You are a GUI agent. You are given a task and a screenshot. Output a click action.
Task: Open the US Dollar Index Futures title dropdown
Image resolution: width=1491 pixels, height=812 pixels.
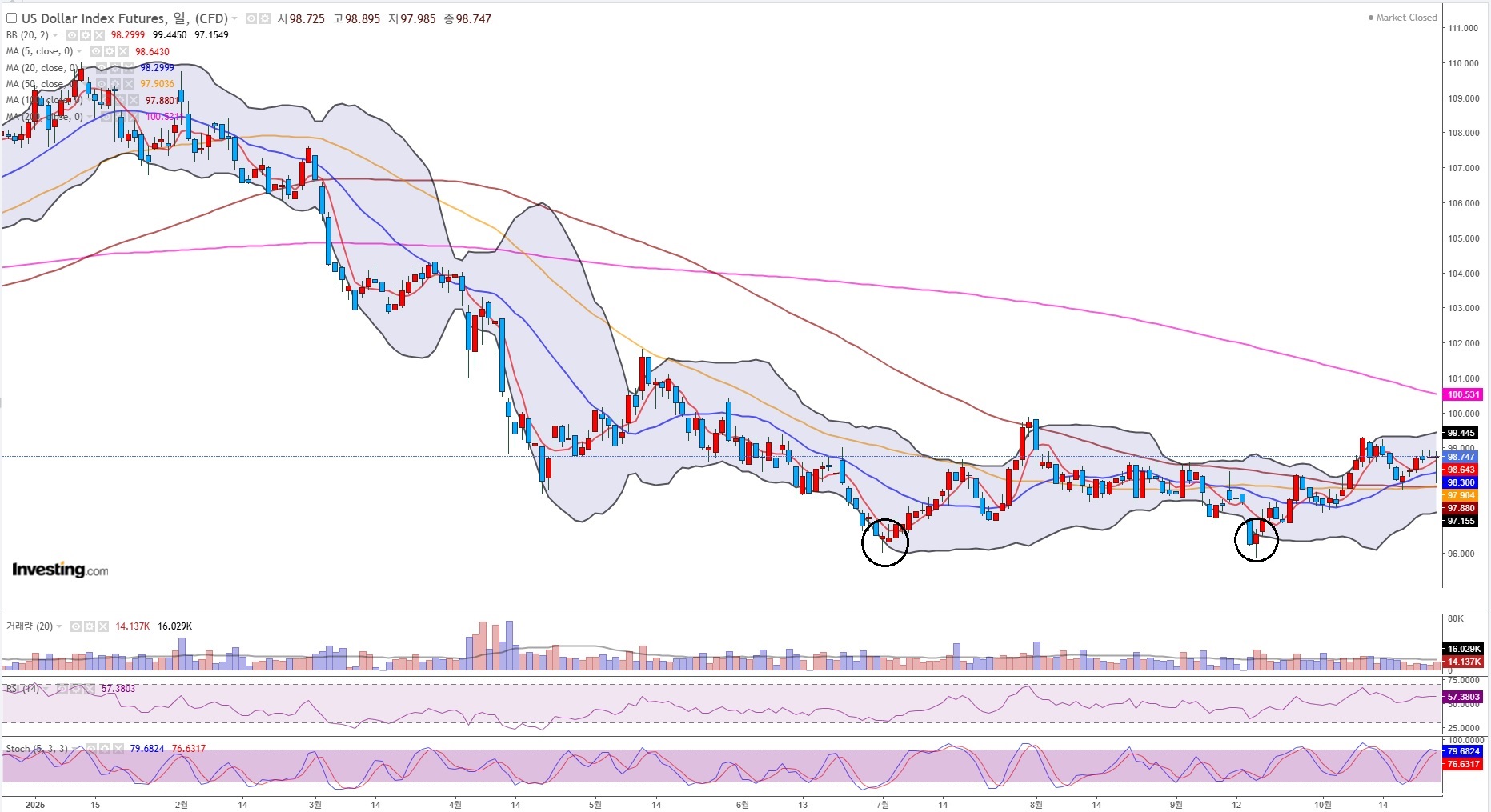tap(235, 18)
